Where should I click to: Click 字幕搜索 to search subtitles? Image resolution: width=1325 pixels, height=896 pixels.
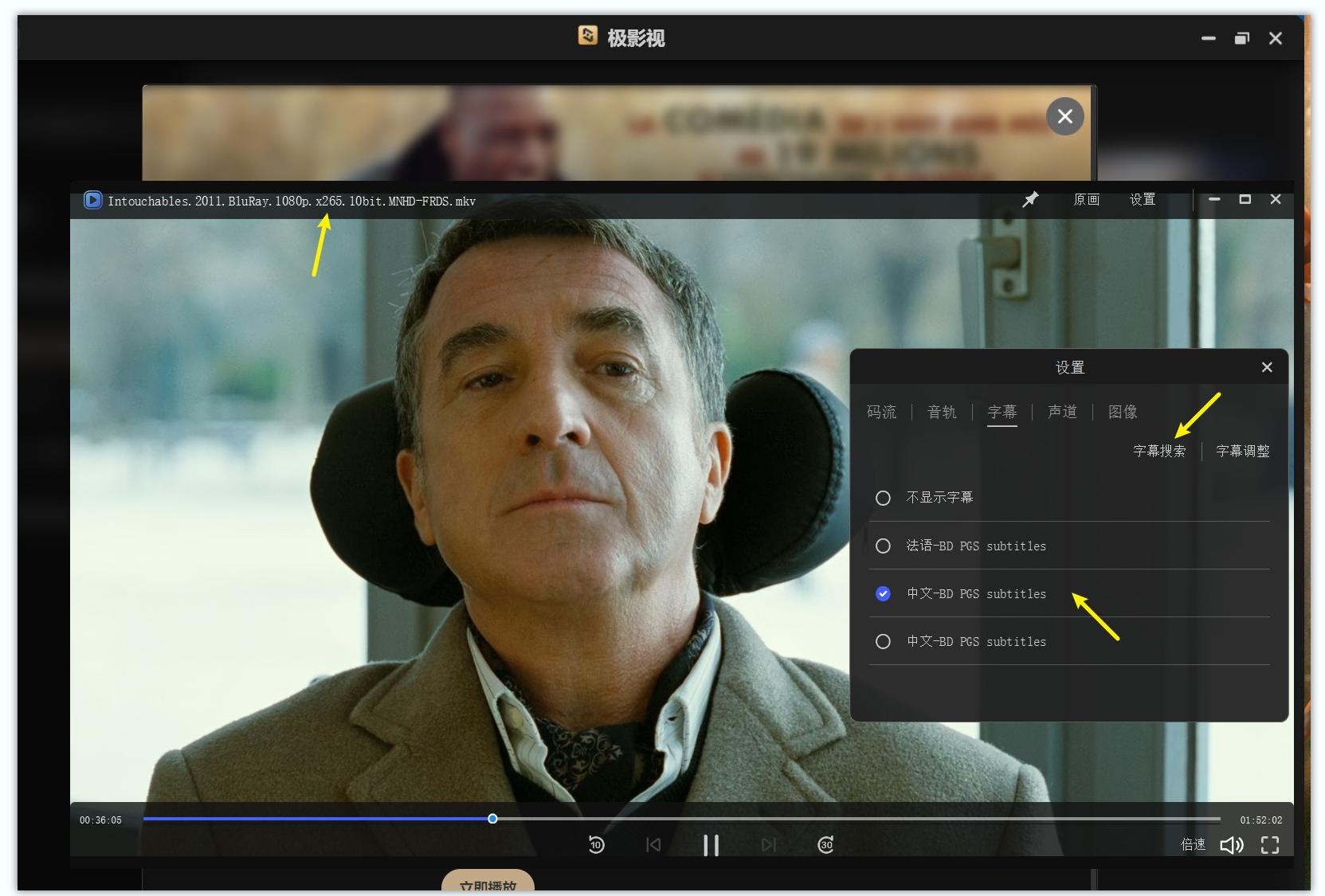click(x=1160, y=451)
